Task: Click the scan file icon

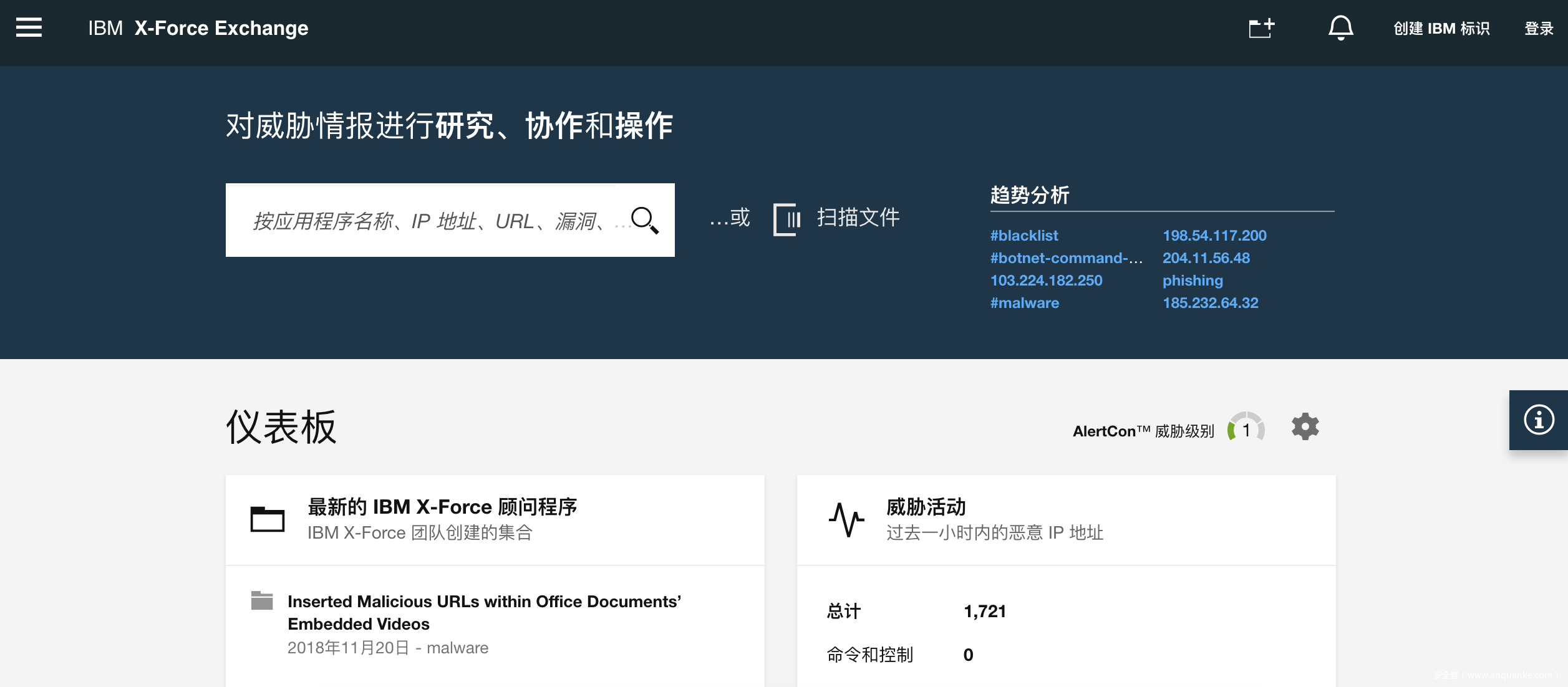Action: (x=786, y=219)
